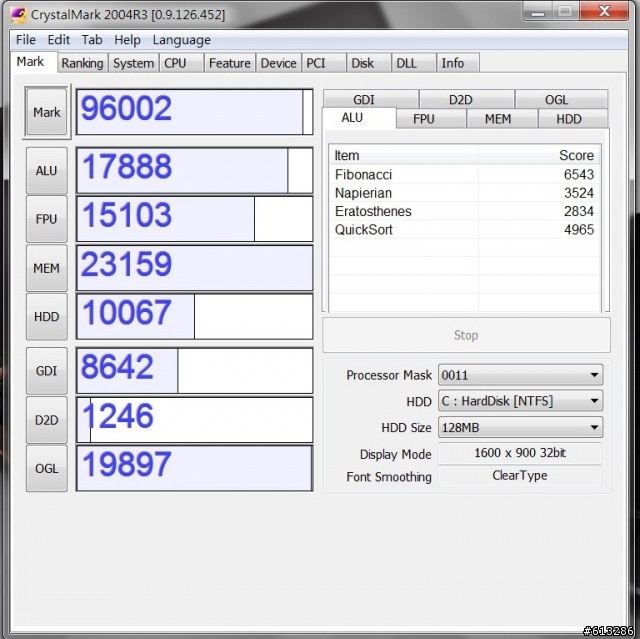Image resolution: width=640 pixels, height=639 pixels.
Task: Switch to the System tab
Action: [133, 63]
